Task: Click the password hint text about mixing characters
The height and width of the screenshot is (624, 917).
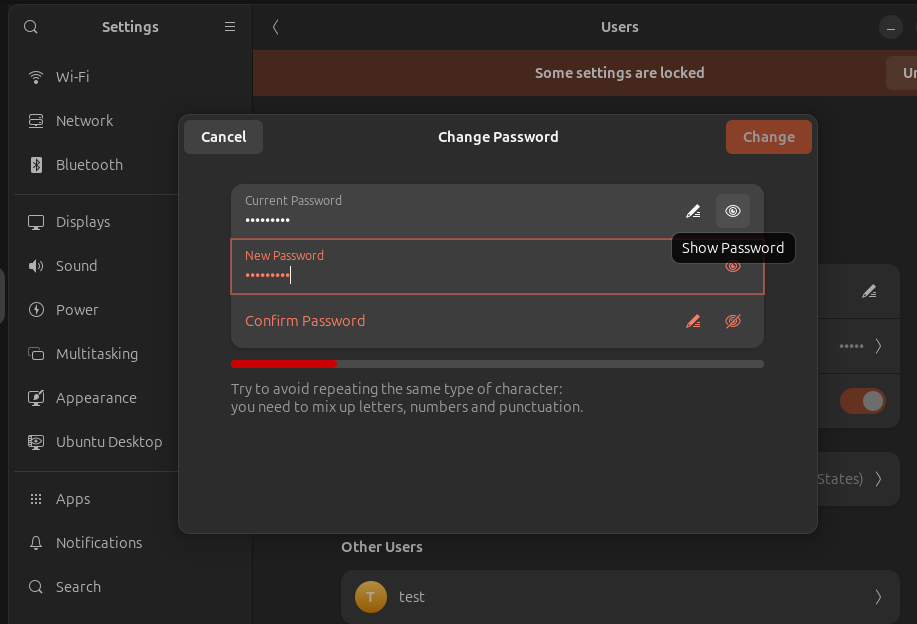Action: tap(407, 398)
